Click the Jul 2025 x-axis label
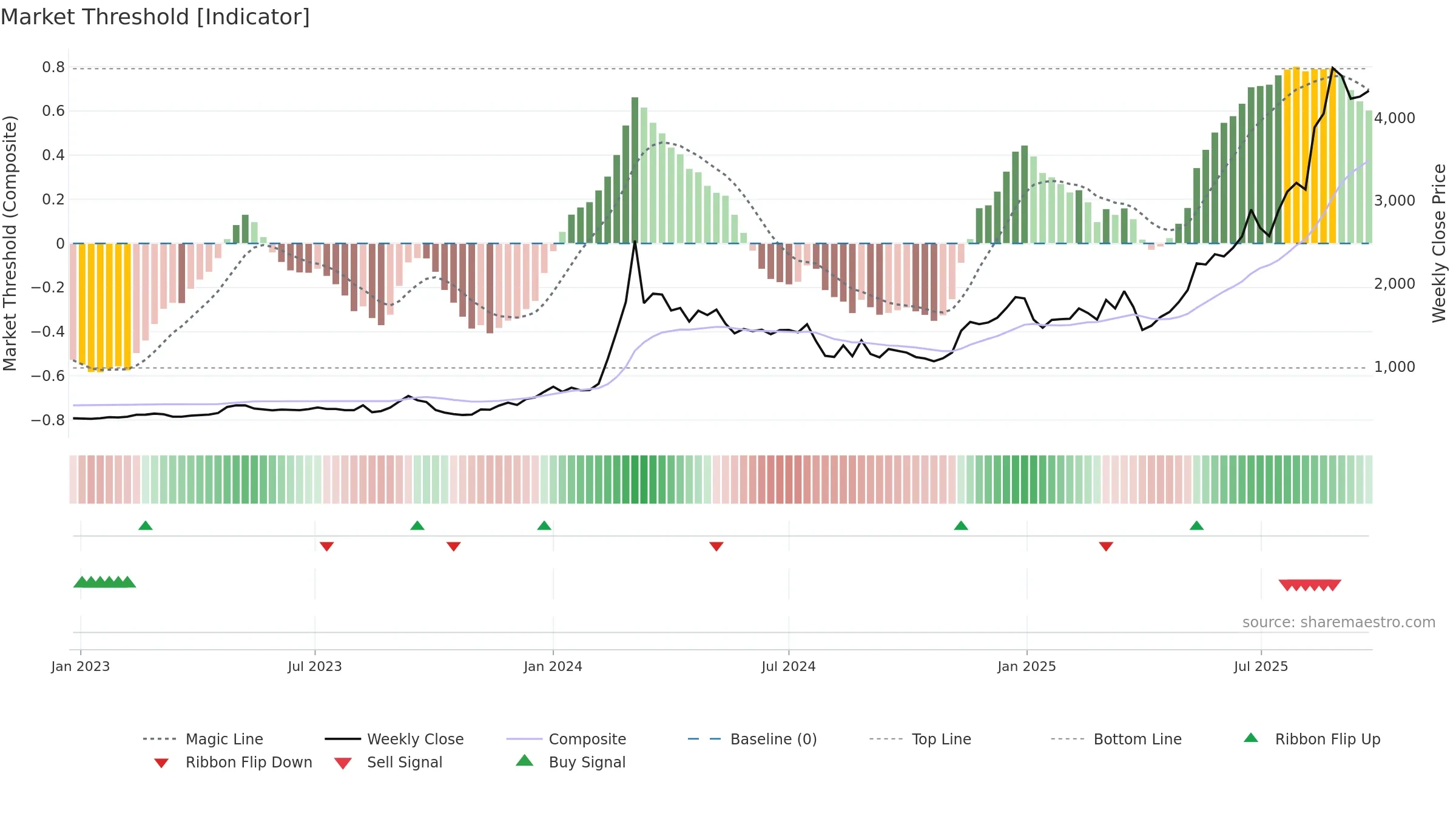Image resolution: width=1456 pixels, height=819 pixels. pyautogui.click(x=1261, y=667)
